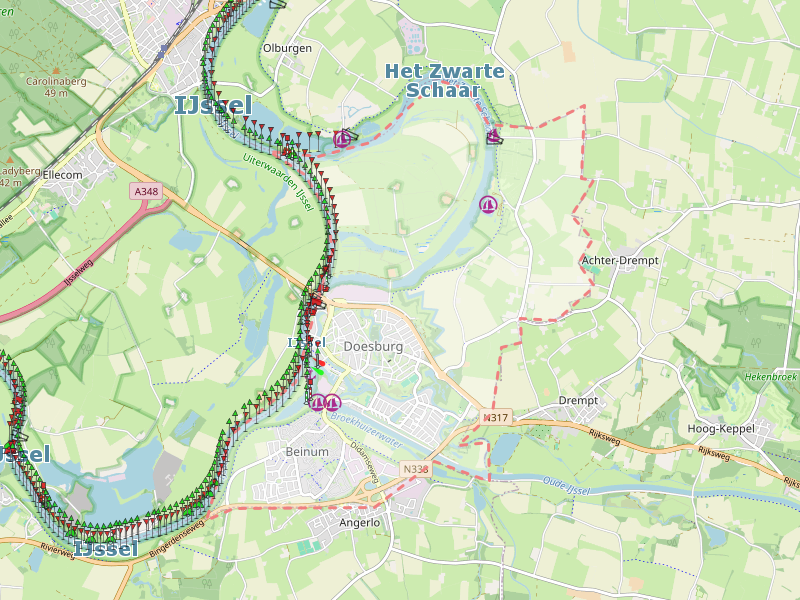The image size is (800, 600).
Task: Click the Carolinaberg peak triangle marker
Action: [56, 70]
